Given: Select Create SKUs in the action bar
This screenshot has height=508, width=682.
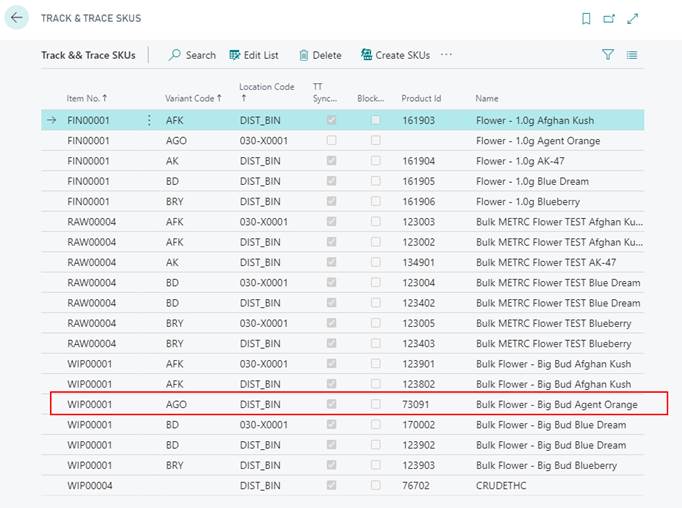Looking at the screenshot, I should coord(395,55).
